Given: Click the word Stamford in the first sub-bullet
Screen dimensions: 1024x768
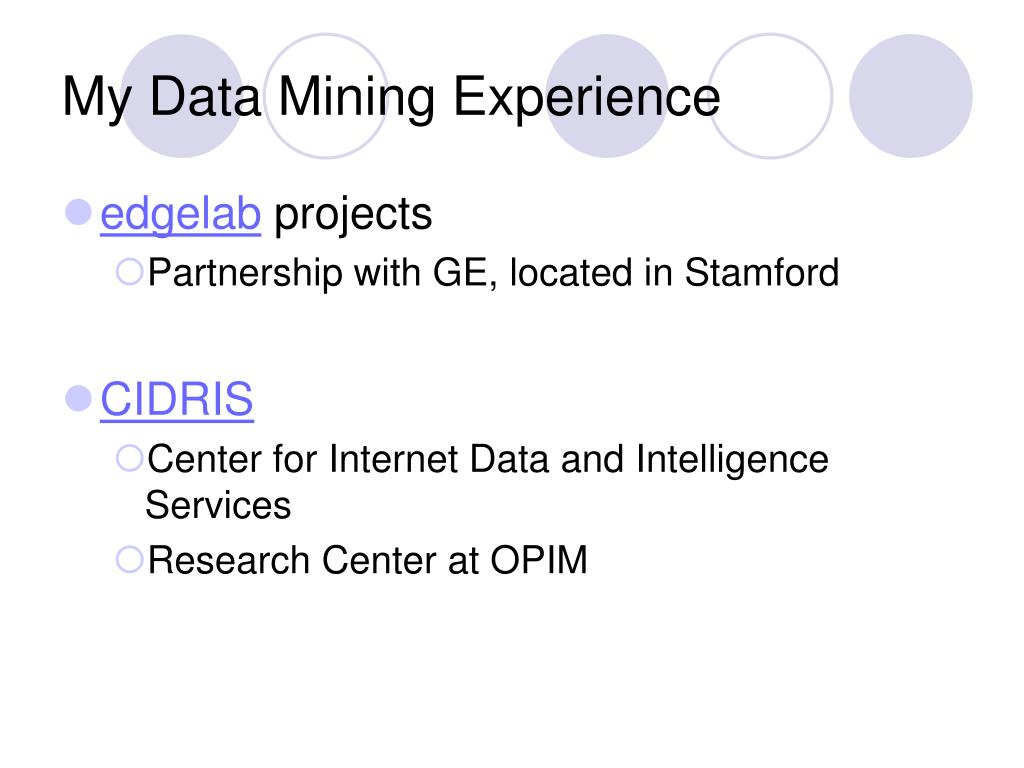Looking at the screenshot, I should point(761,272).
